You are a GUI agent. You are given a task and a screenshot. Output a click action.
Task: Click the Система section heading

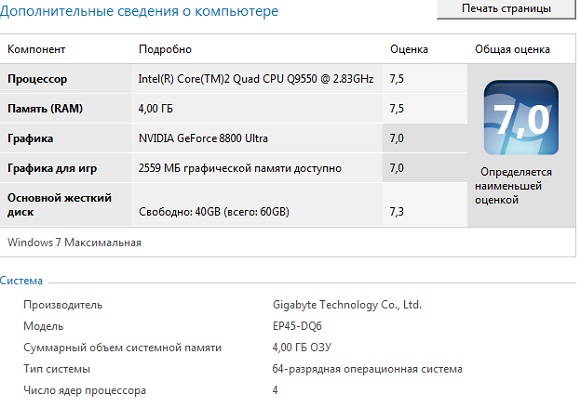(x=21, y=280)
